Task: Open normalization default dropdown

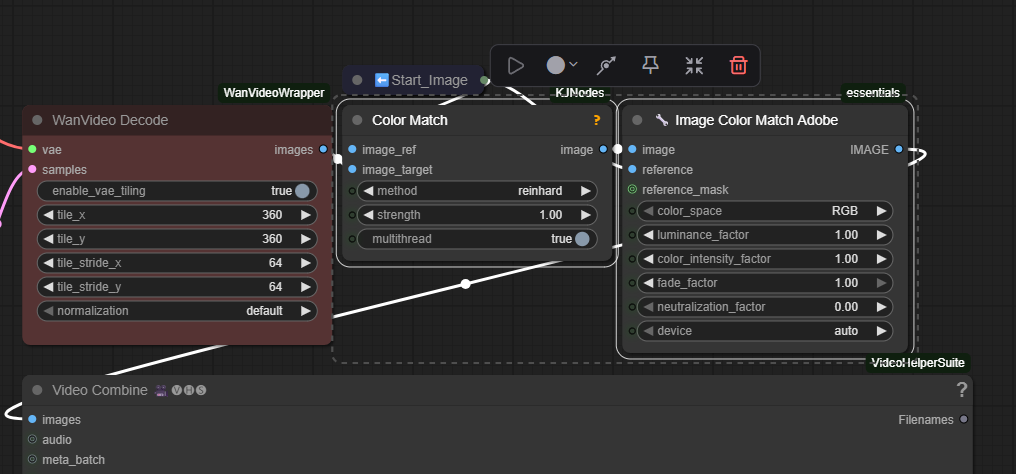Action: pos(177,311)
